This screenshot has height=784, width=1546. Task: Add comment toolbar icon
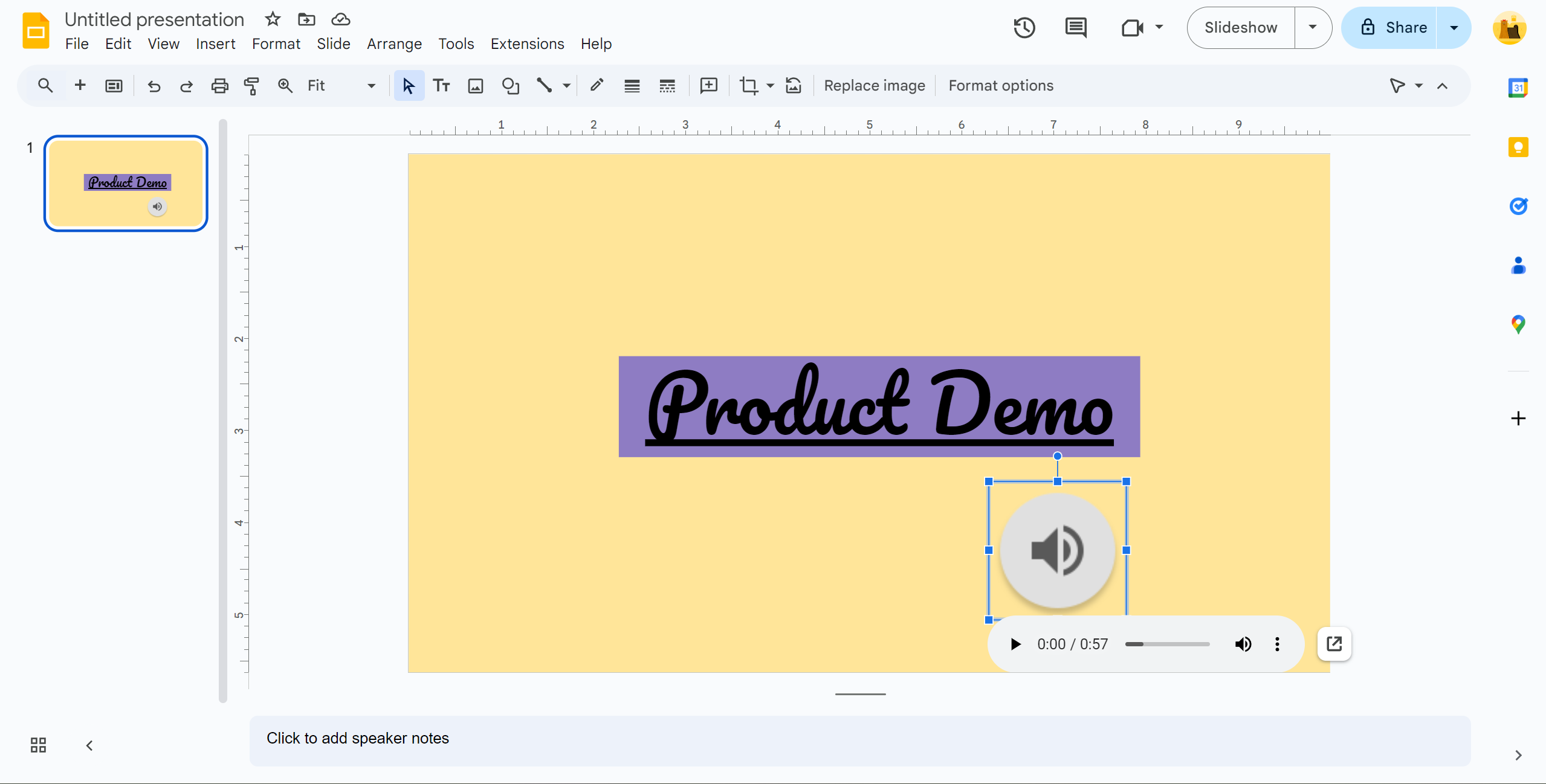708,86
